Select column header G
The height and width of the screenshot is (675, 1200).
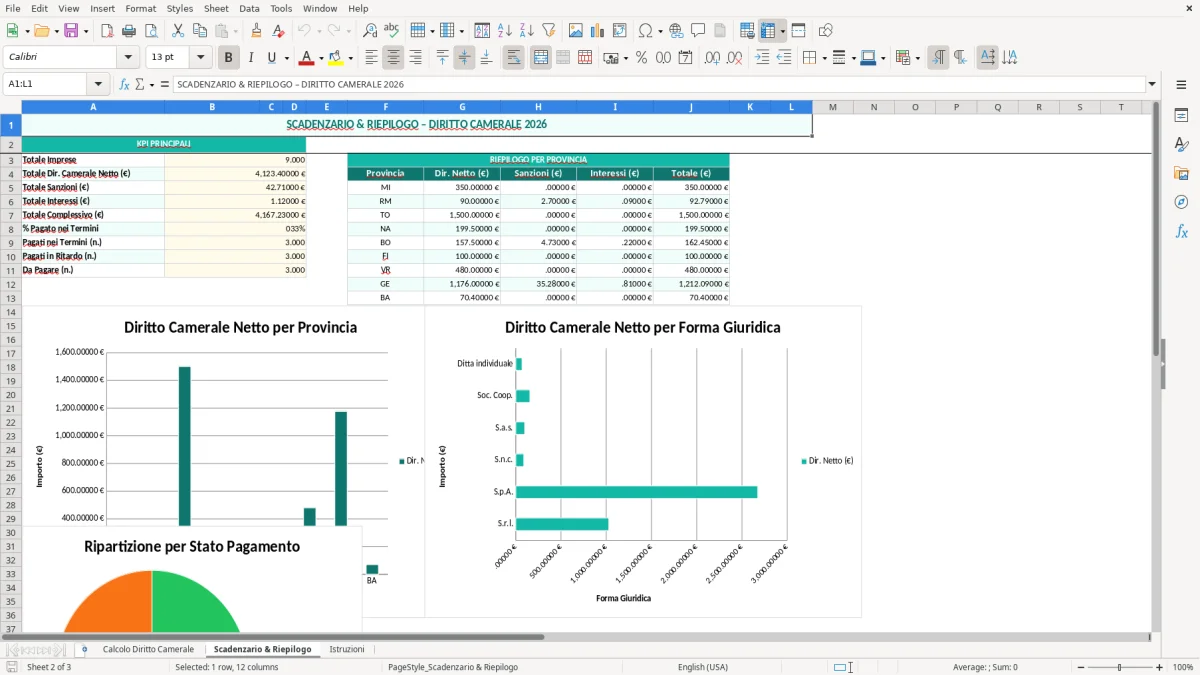click(462, 107)
